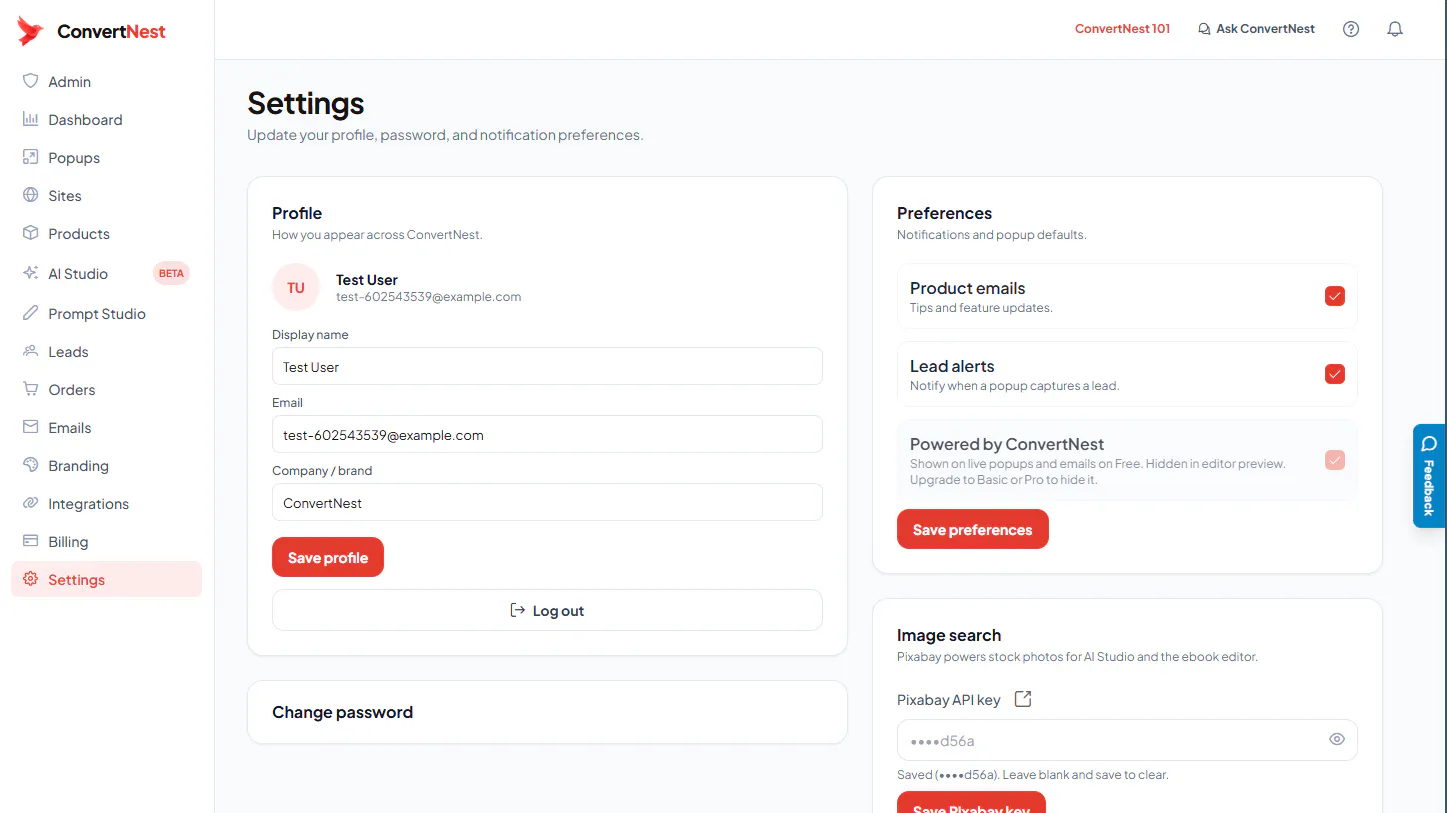Expand the Change password section
1447x813 pixels.
[x=547, y=712]
